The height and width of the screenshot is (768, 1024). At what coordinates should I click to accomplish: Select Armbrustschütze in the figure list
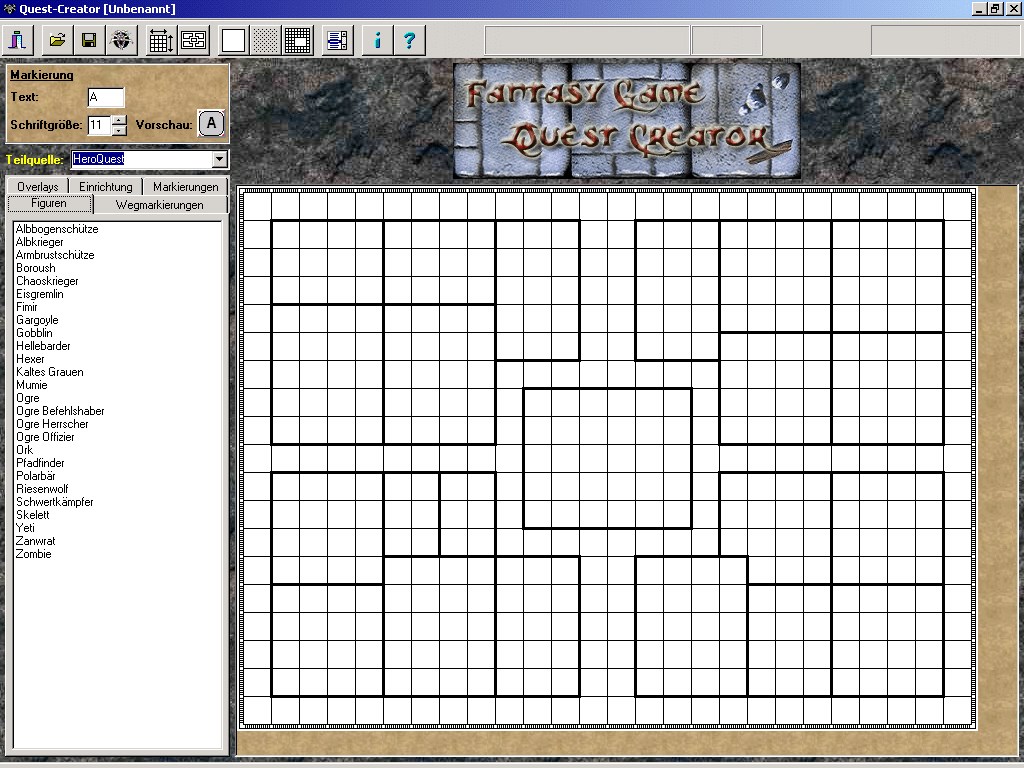[x=55, y=255]
